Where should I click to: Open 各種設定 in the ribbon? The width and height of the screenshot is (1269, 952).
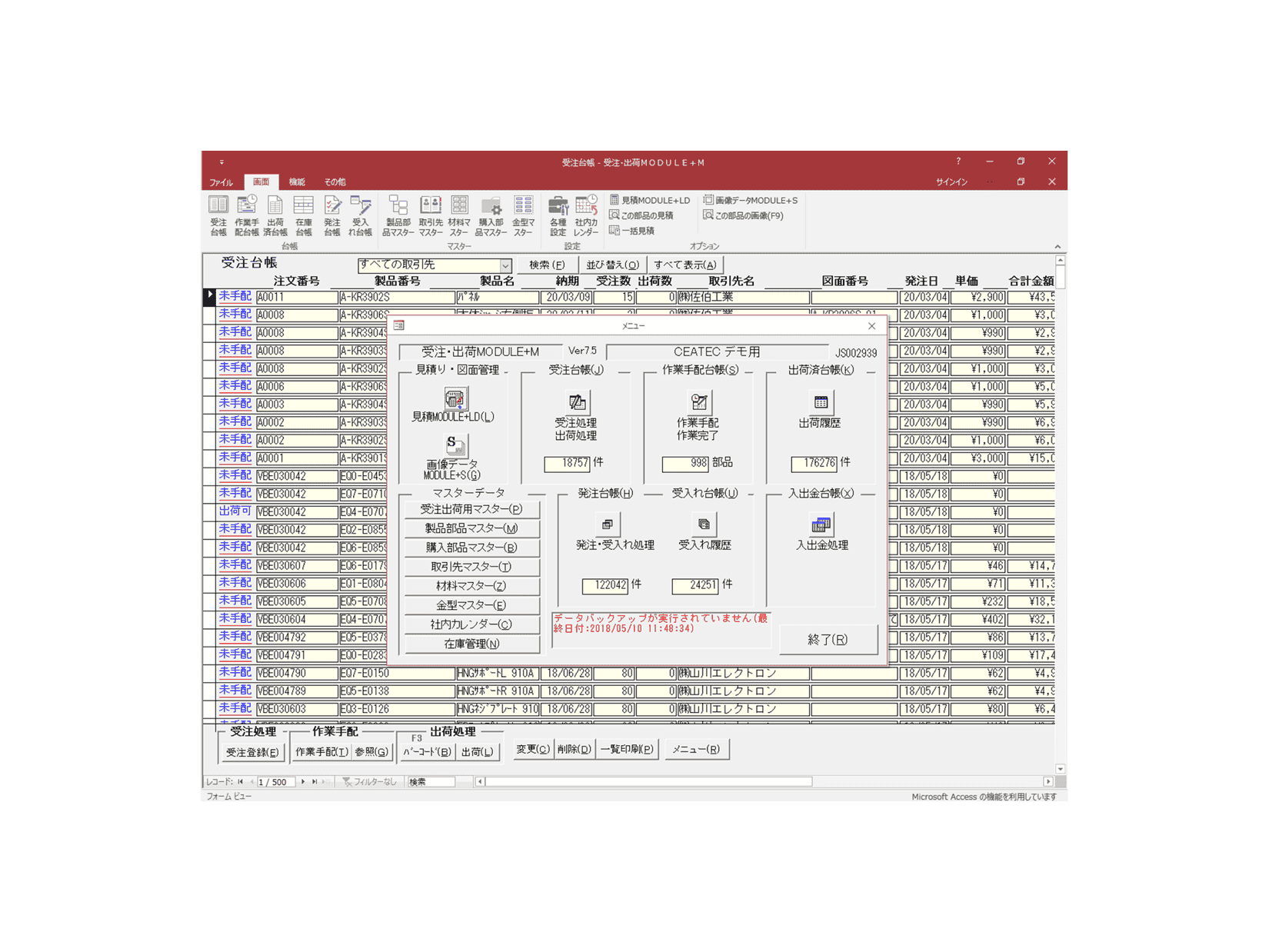pos(558,215)
